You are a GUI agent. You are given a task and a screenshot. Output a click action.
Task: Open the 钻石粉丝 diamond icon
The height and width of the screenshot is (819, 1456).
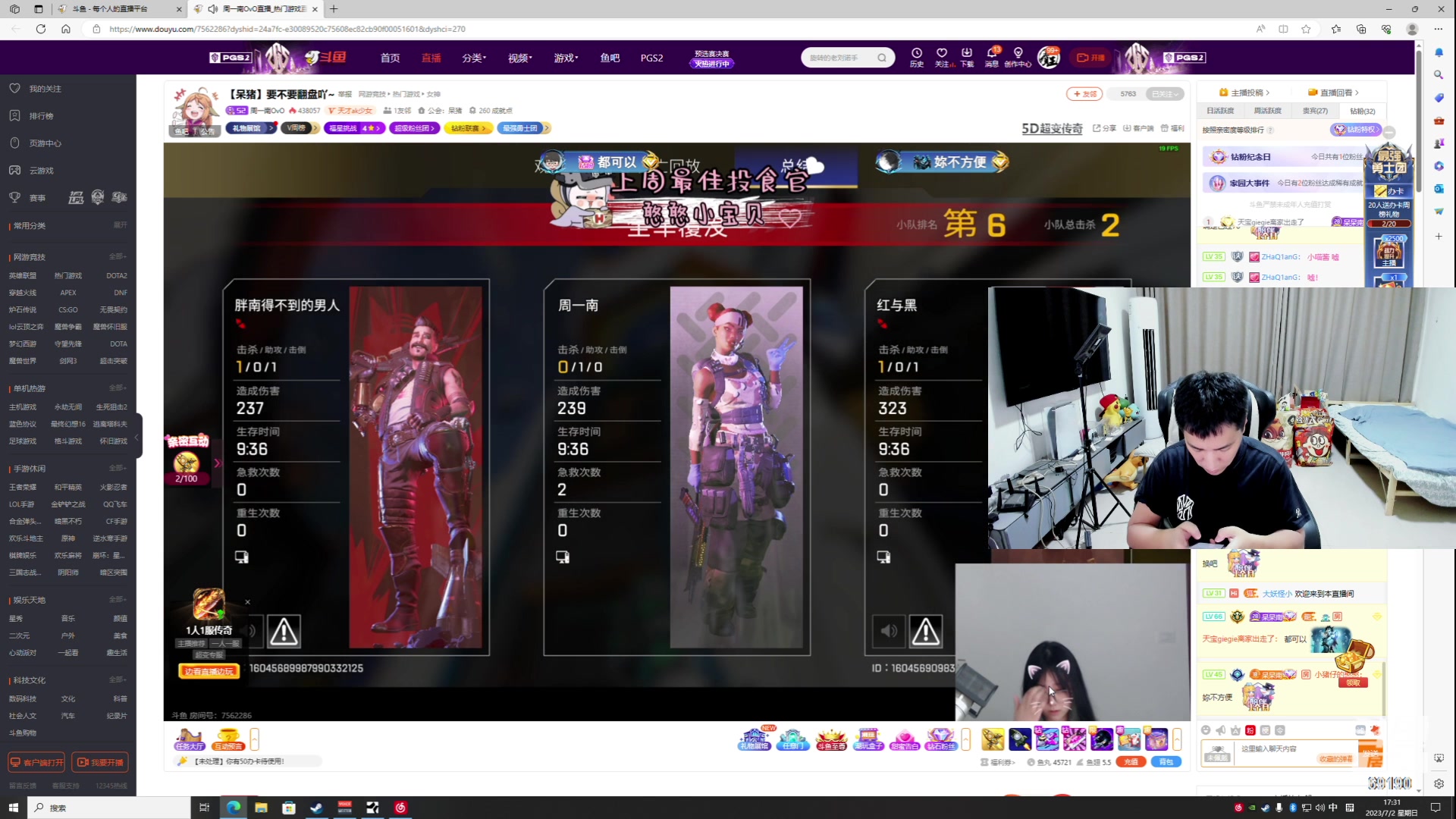(941, 739)
